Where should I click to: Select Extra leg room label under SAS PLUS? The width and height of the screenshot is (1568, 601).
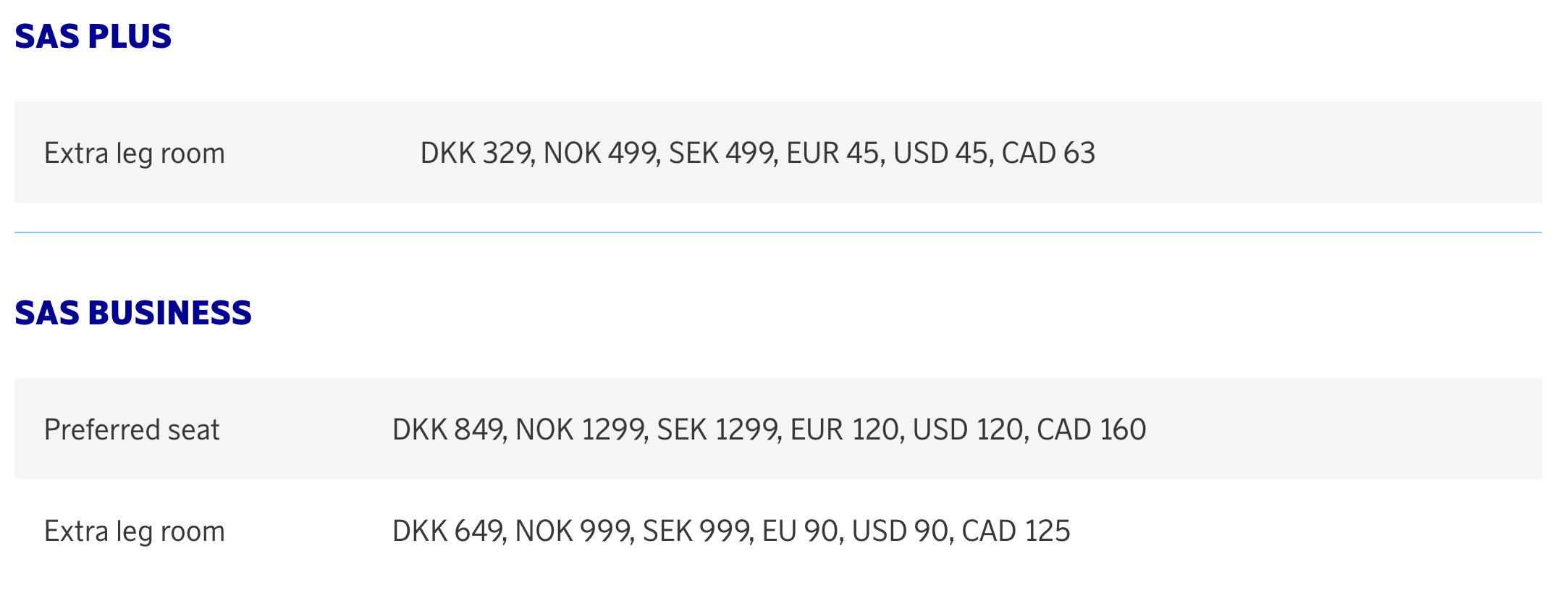[135, 154]
